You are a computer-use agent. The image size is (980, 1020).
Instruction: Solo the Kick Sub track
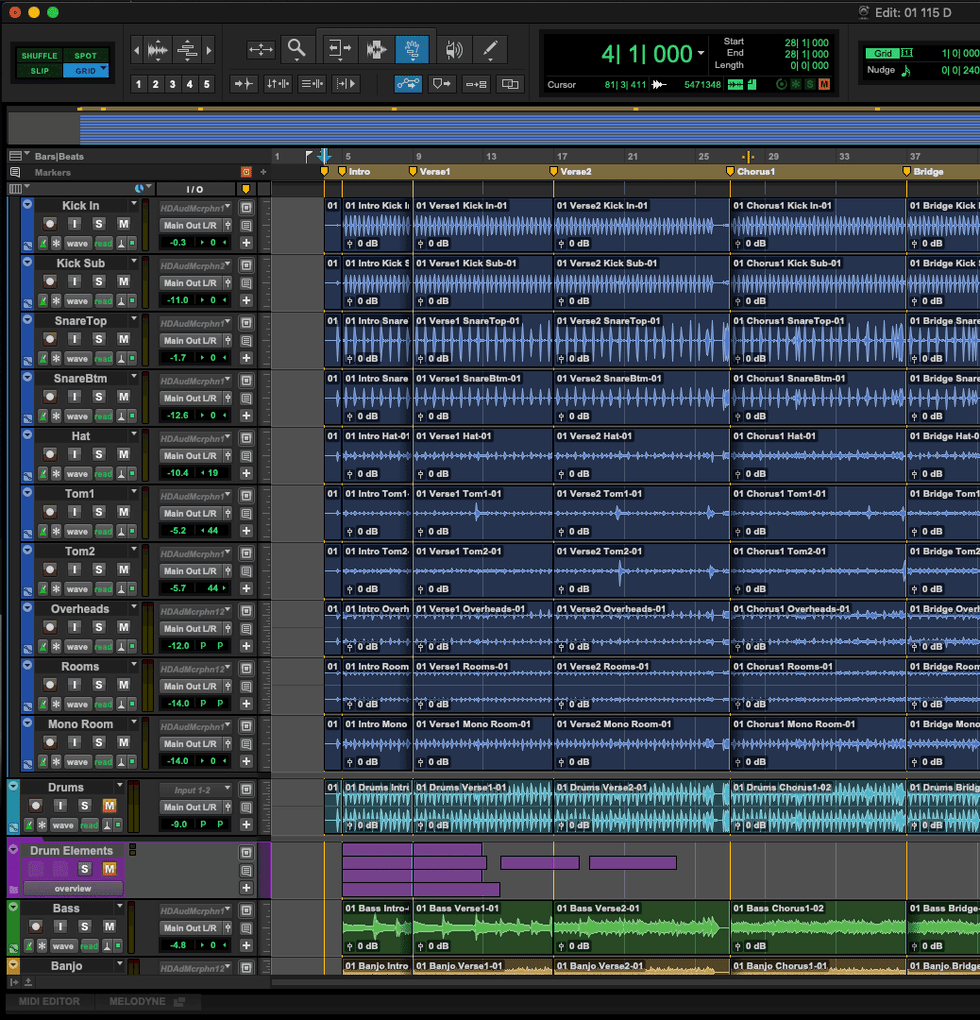pos(99,282)
